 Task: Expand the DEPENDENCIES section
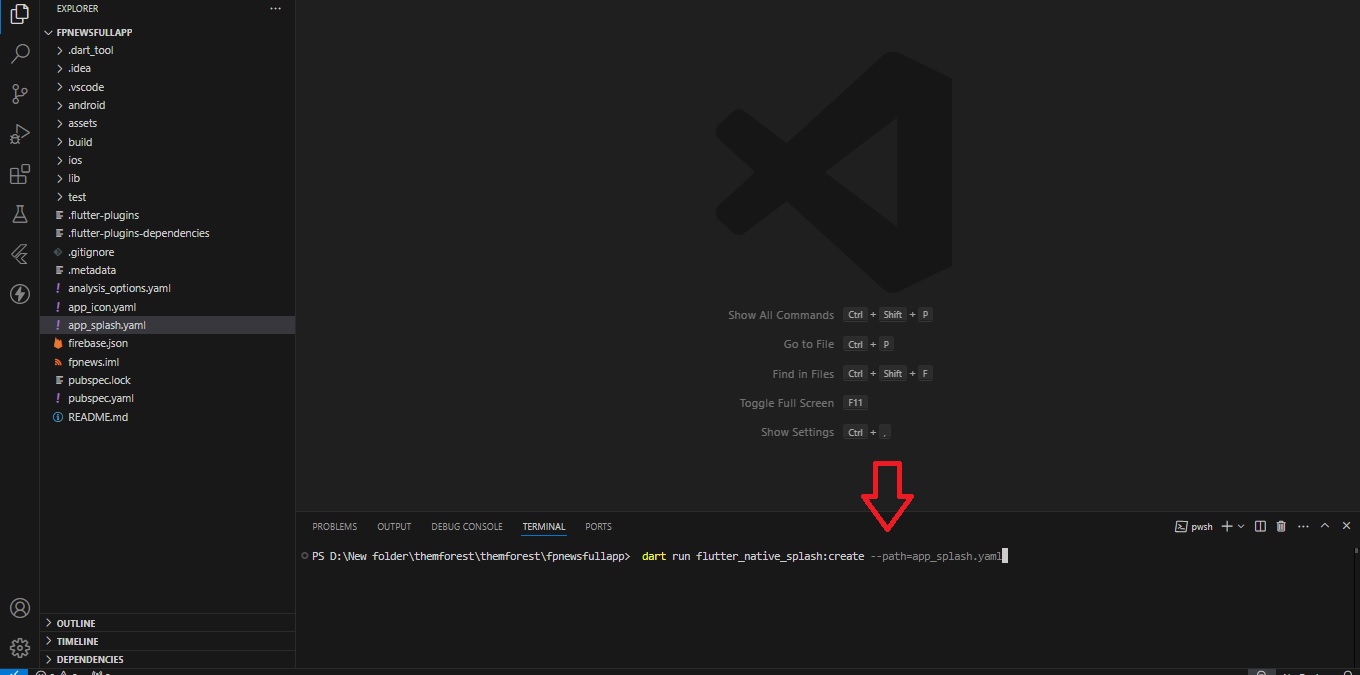pos(168,659)
